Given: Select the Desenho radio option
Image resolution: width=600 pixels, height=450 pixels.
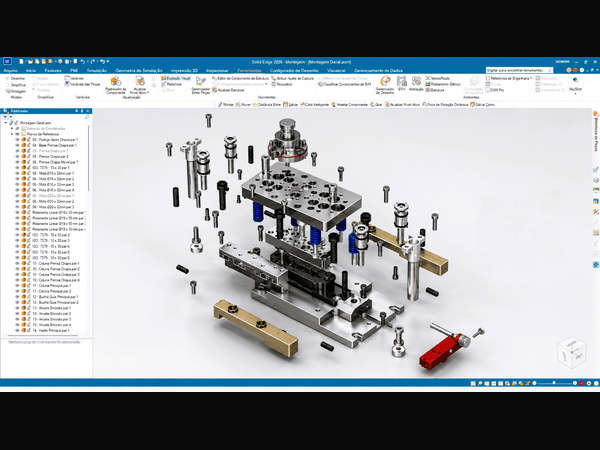Looking at the screenshot, I should pyautogui.click(x=15, y=78).
